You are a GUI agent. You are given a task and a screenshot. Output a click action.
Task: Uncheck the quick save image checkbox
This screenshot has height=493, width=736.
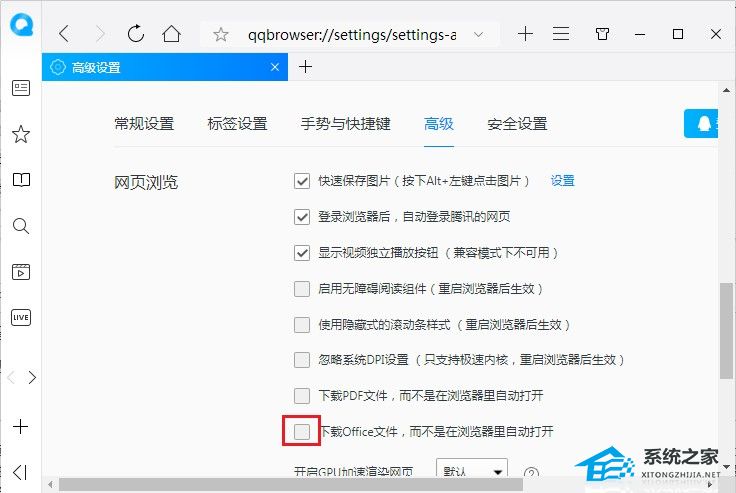point(302,181)
